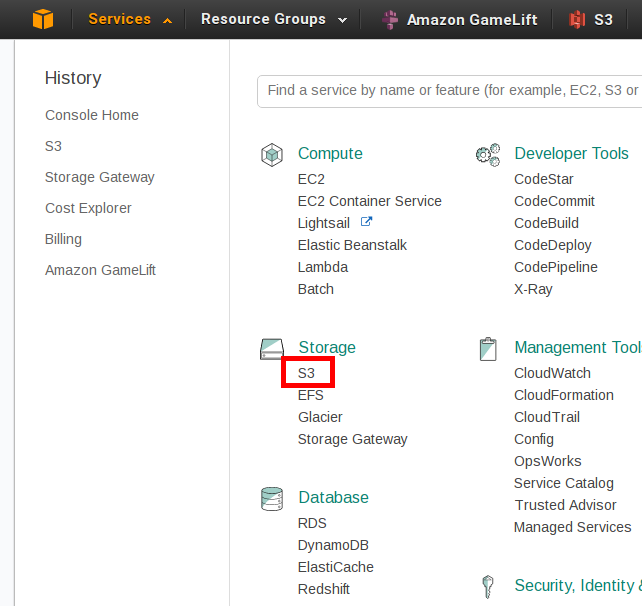This screenshot has width=642, height=606.
Task: Click the Storage category icon
Action: (x=271, y=348)
